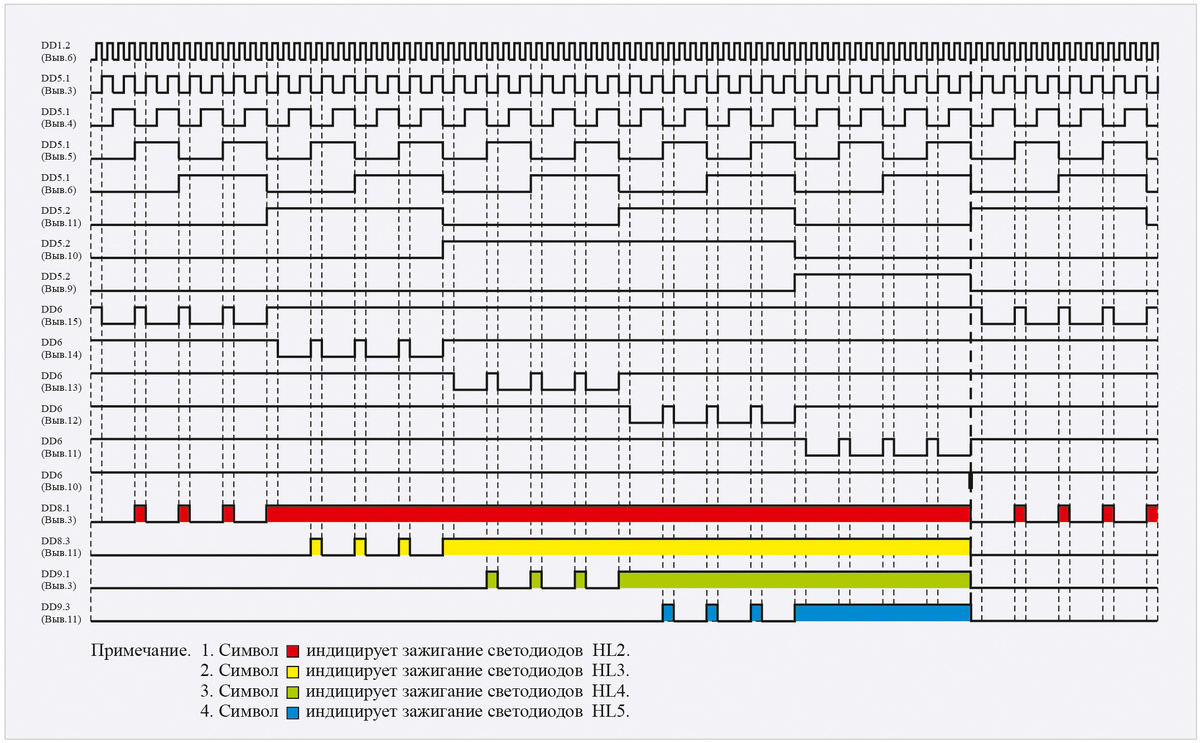This screenshot has width=1200, height=743.
Task: Click the green HL4 legend swatch
Action: 293,691
